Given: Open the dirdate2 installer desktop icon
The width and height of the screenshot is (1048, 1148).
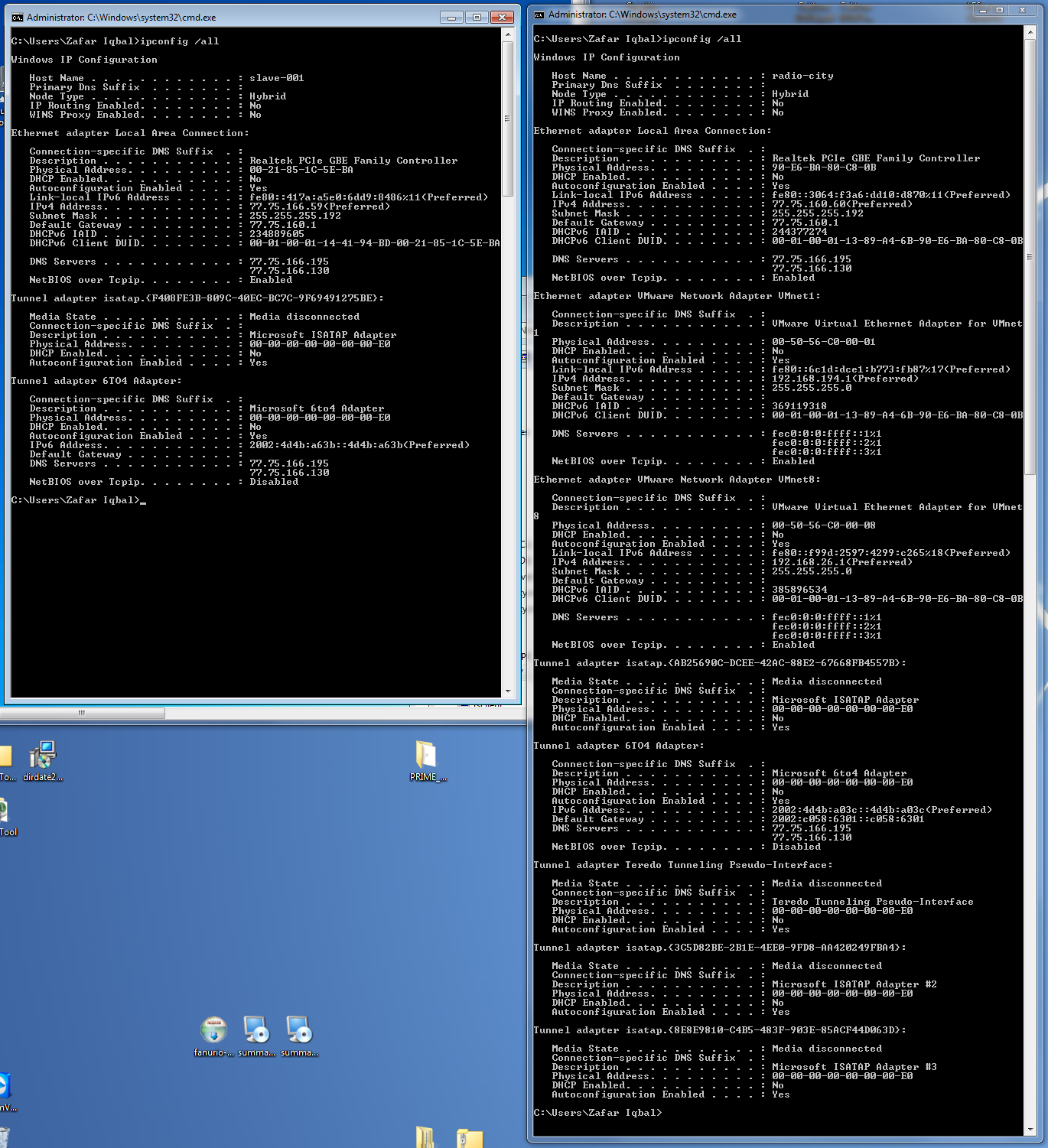Looking at the screenshot, I should click(43, 756).
